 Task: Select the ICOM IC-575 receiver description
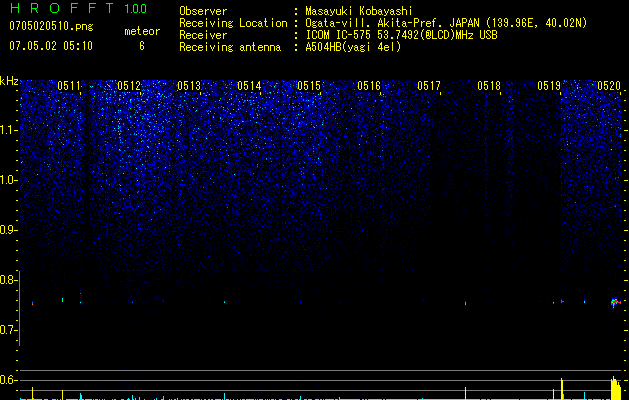point(401,35)
